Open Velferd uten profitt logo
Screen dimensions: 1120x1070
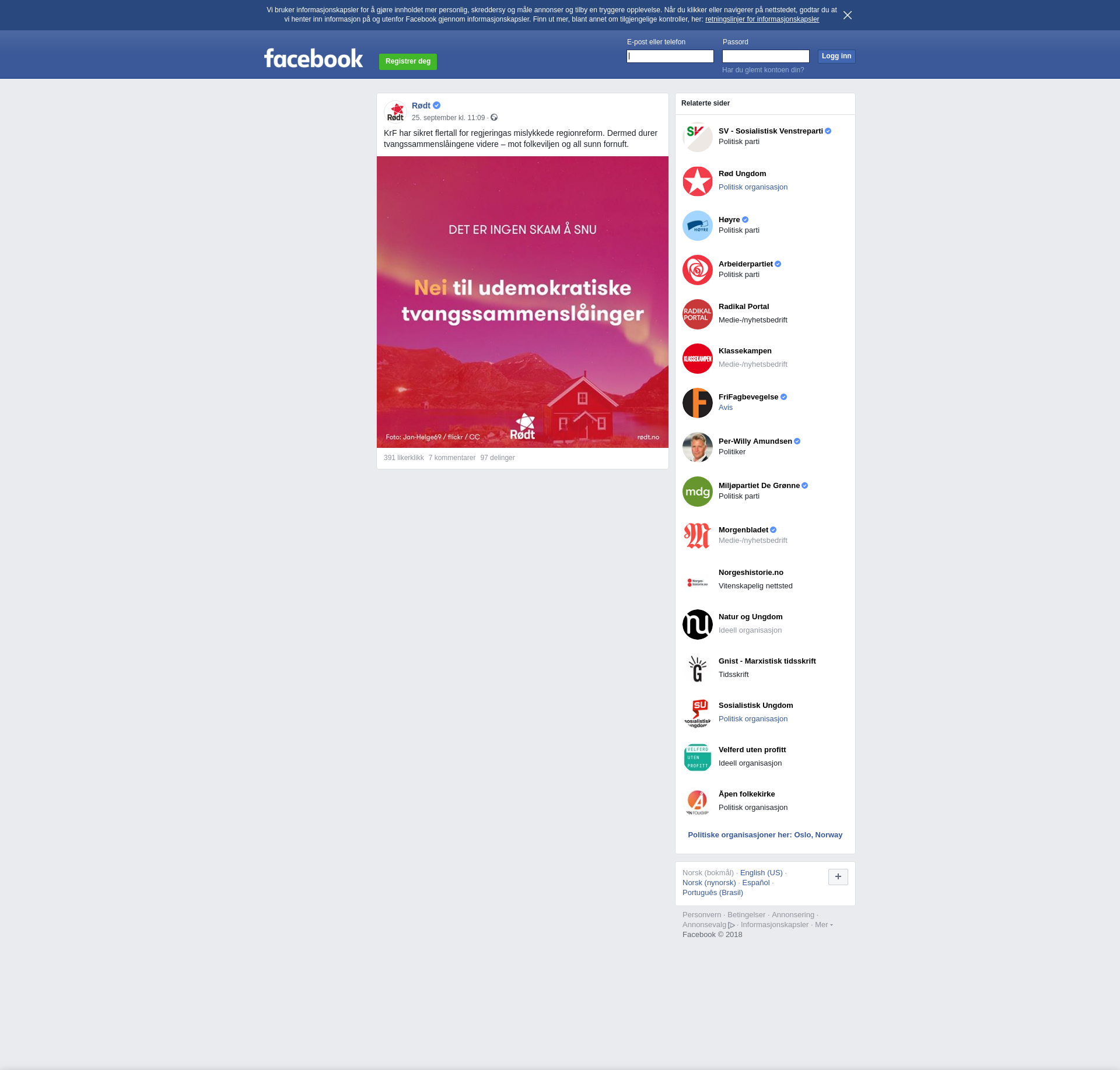(x=698, y=757)
